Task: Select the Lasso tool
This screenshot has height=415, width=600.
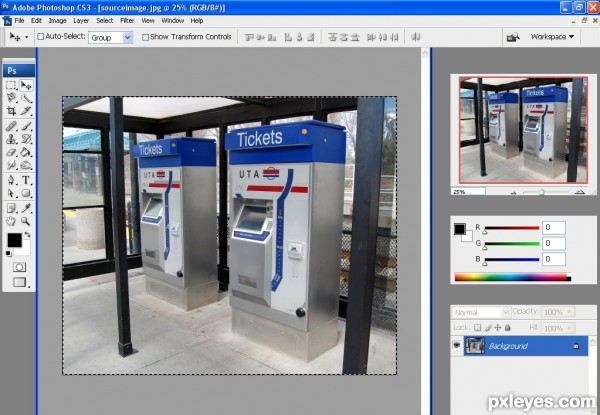Action: click(11, 98)
